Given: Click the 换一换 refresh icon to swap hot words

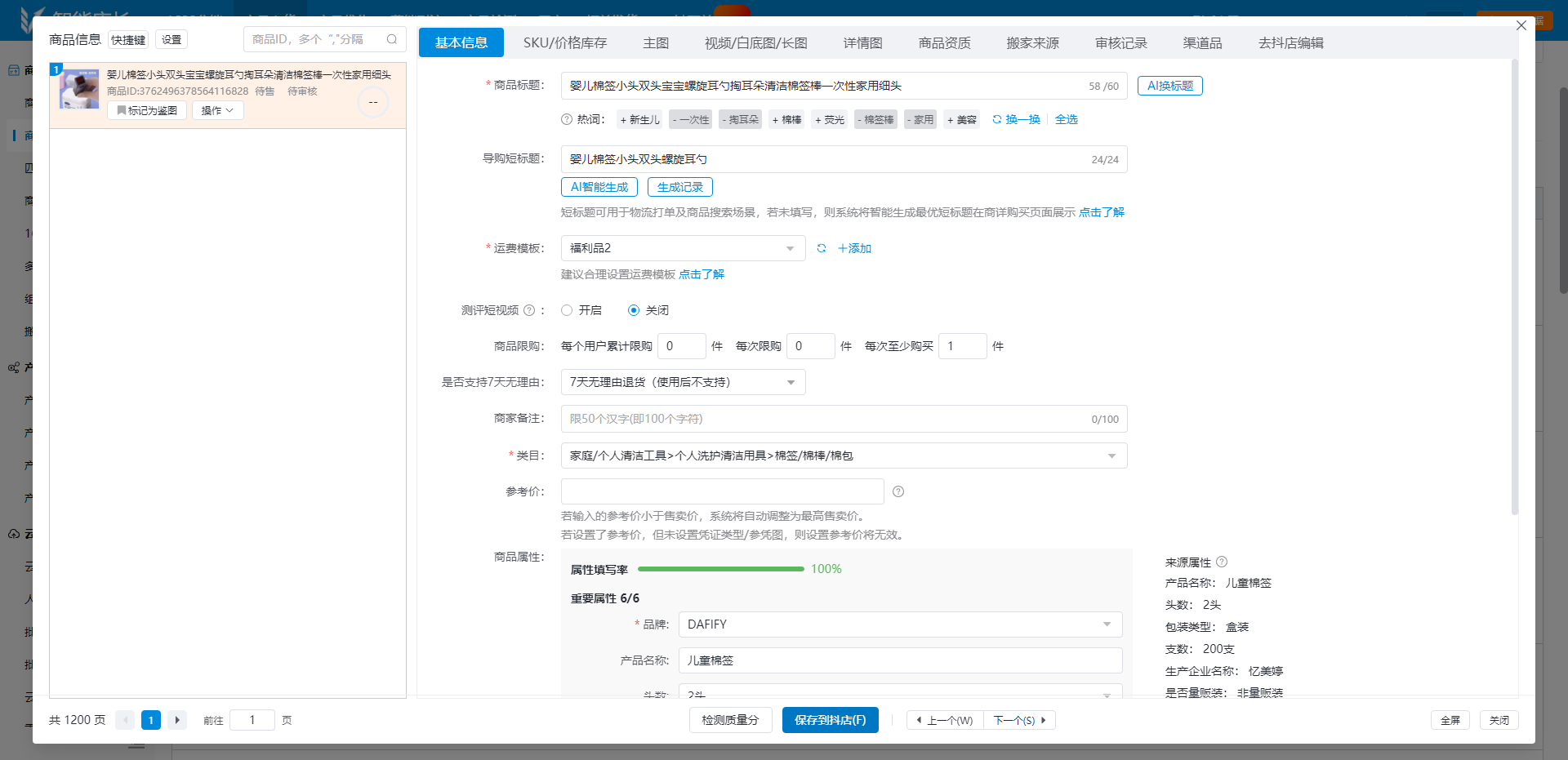Looking at the screenshot, I should 996,119.
